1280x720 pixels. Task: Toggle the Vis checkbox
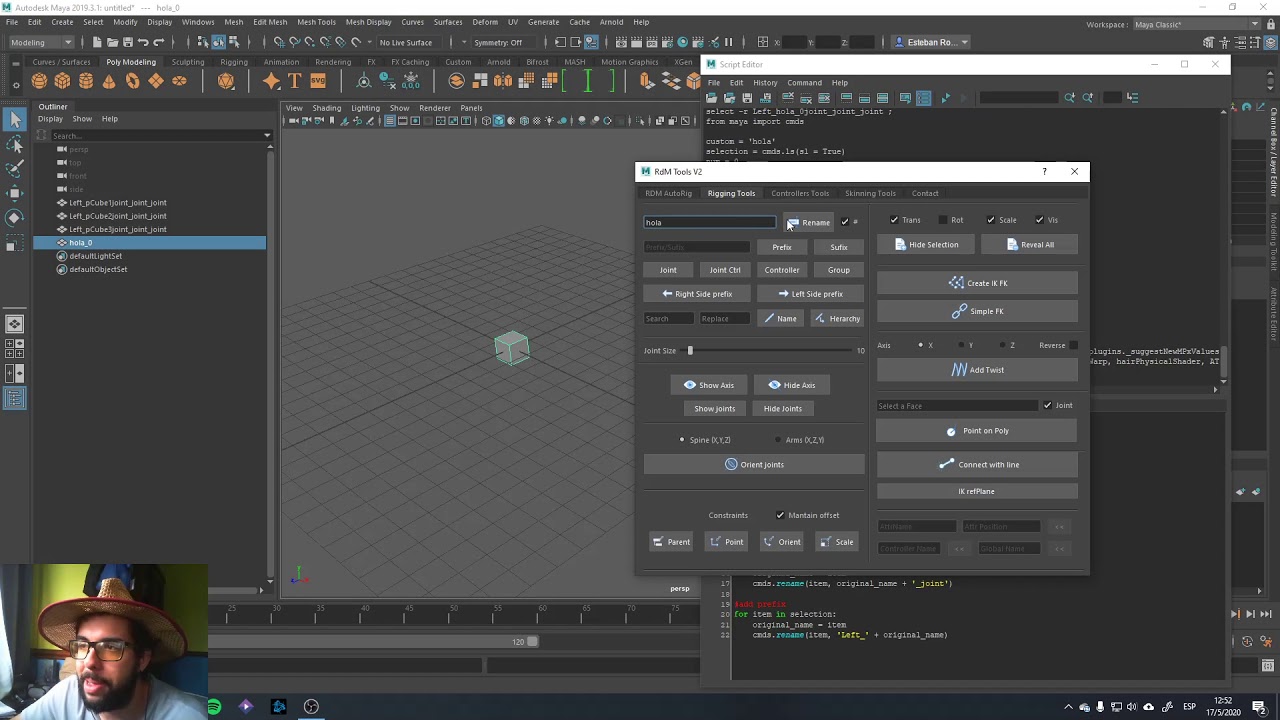coord(1040,220)
